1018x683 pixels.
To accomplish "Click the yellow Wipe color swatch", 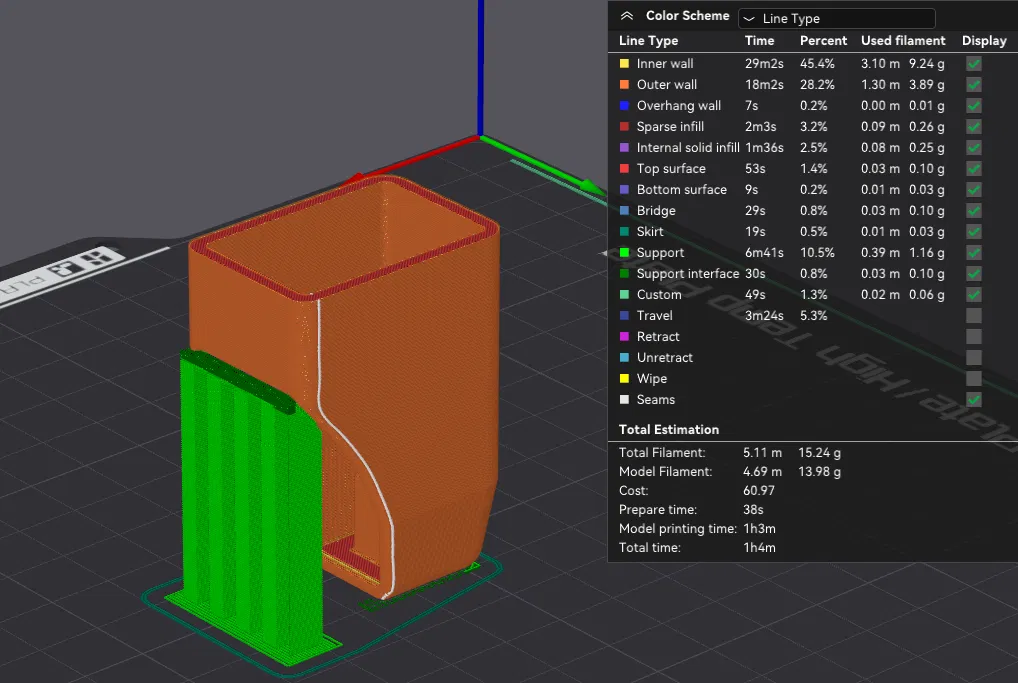I will click(x=625, y=379).
